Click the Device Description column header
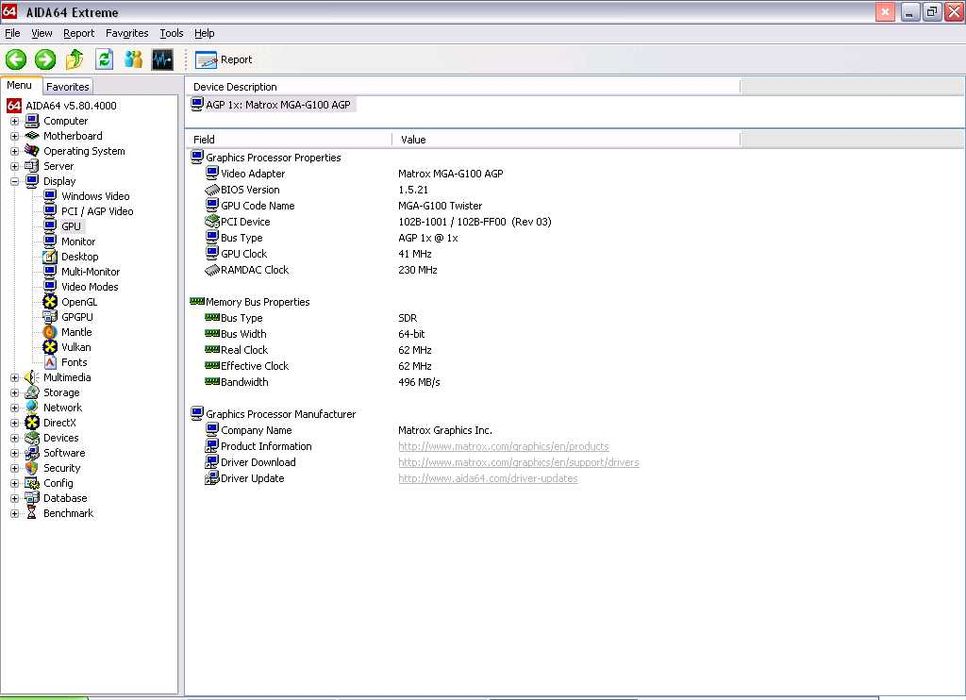966x700 pixels. [463, 87]
